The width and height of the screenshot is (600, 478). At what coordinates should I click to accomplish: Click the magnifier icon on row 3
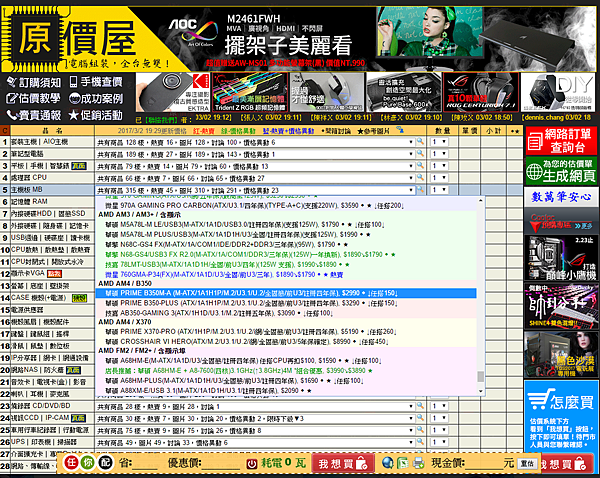(x=420, y=166)
